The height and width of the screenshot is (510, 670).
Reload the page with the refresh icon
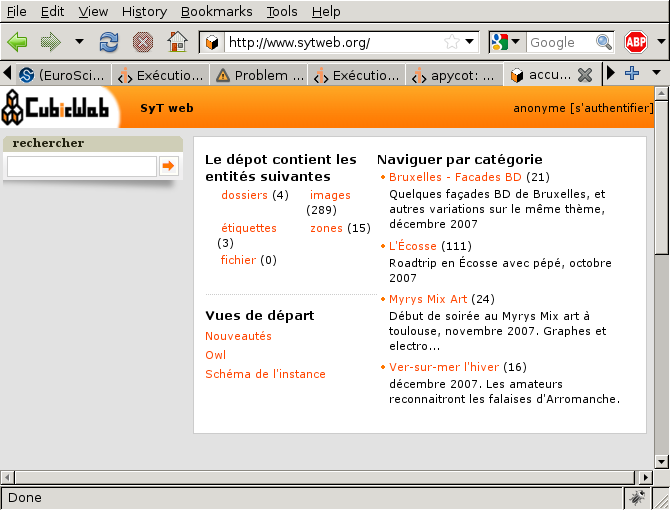point(109,42)
